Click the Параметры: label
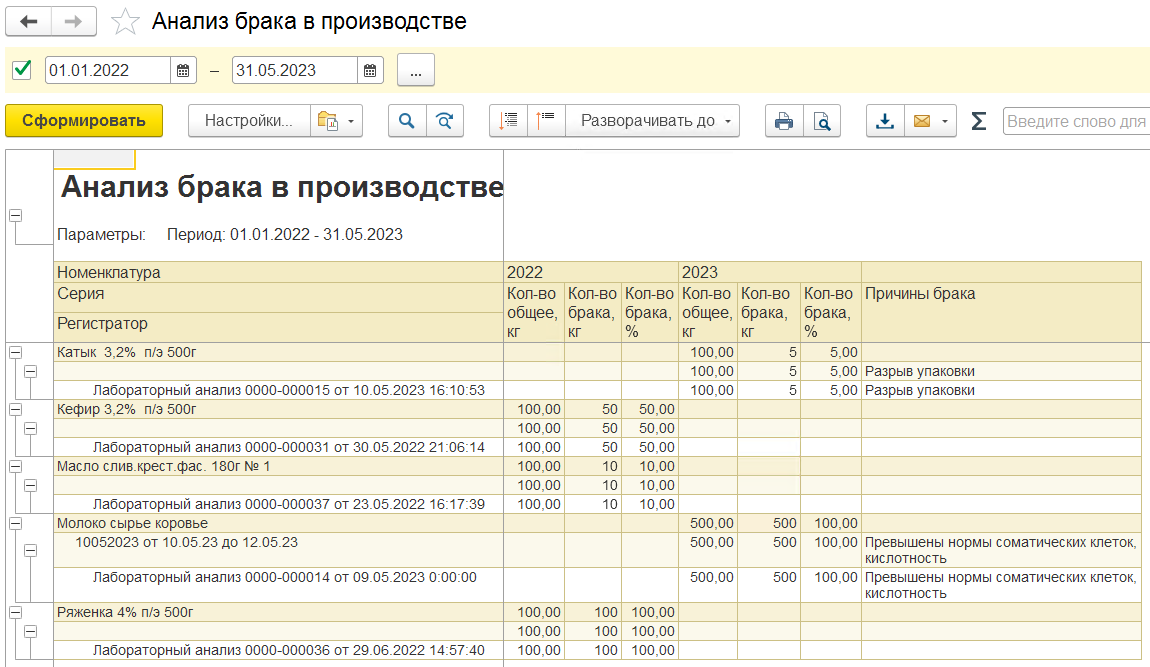Image resolution: width=1150 pixels, height=667 pixels. click(101, 235)
